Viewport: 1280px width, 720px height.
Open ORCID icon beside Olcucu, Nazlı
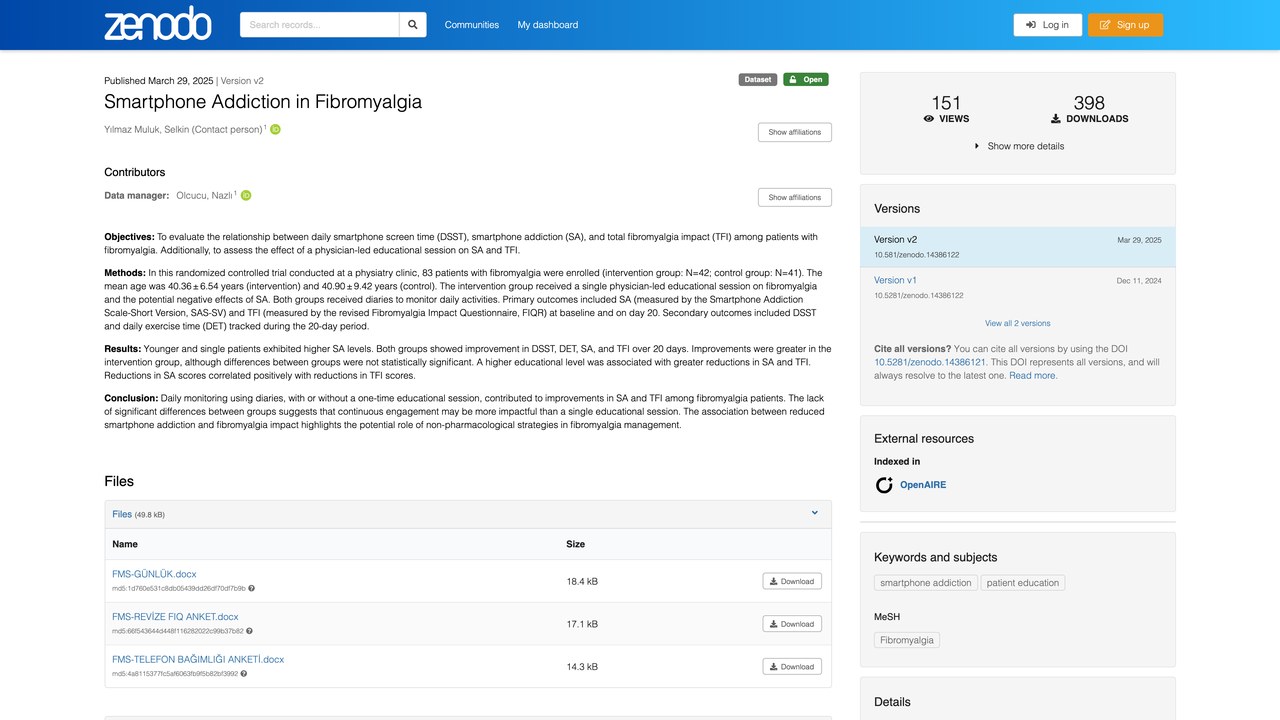(245, 195)
